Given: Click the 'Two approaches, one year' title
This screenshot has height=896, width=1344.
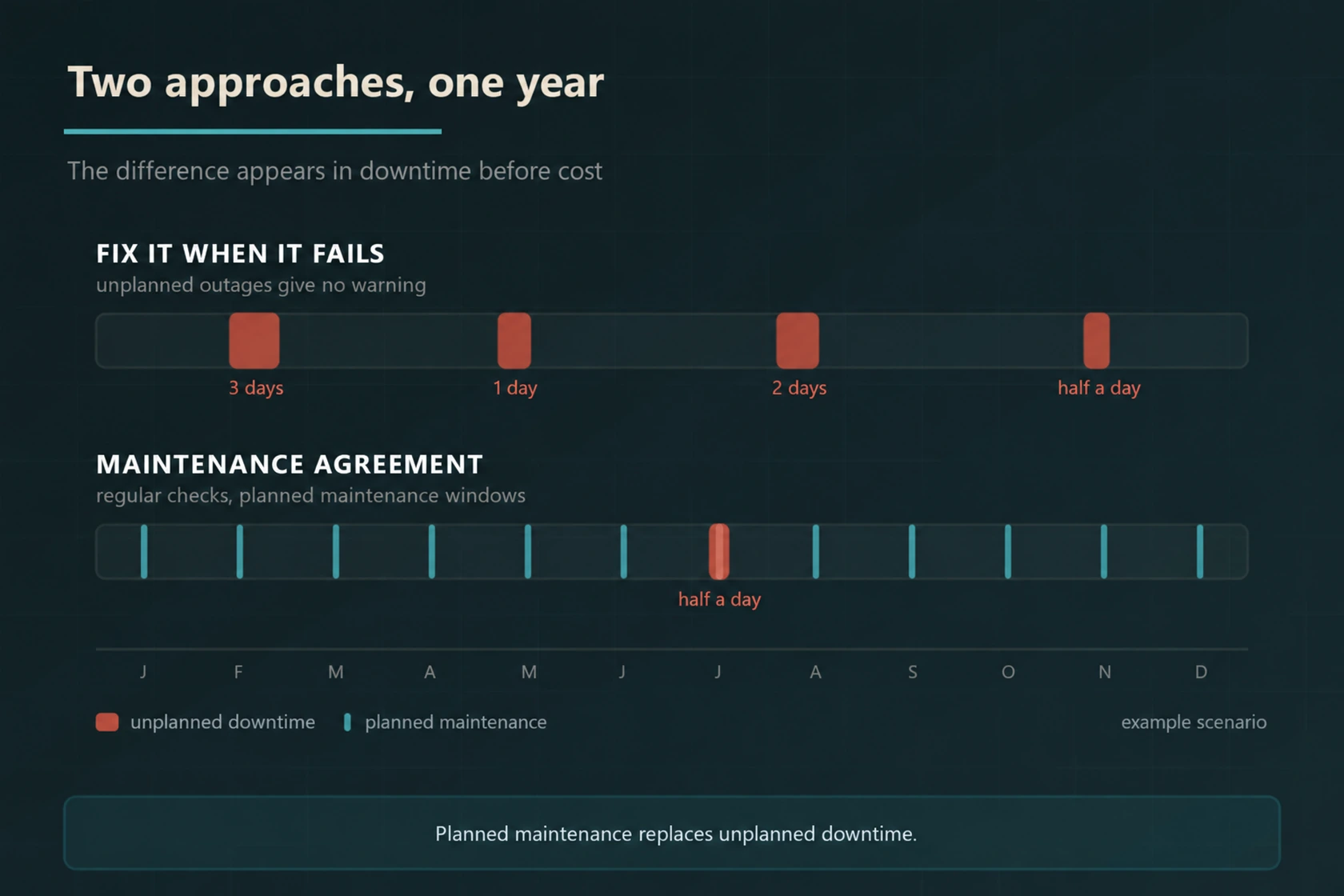Looking at the screenshot, I should pyautogui.click(x=335, y=82).
